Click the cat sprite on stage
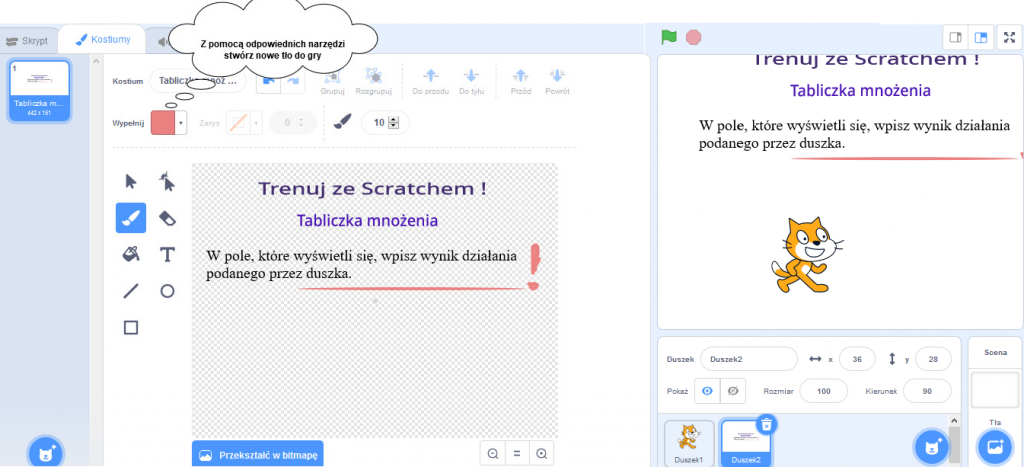 click(x=806, y=255)
